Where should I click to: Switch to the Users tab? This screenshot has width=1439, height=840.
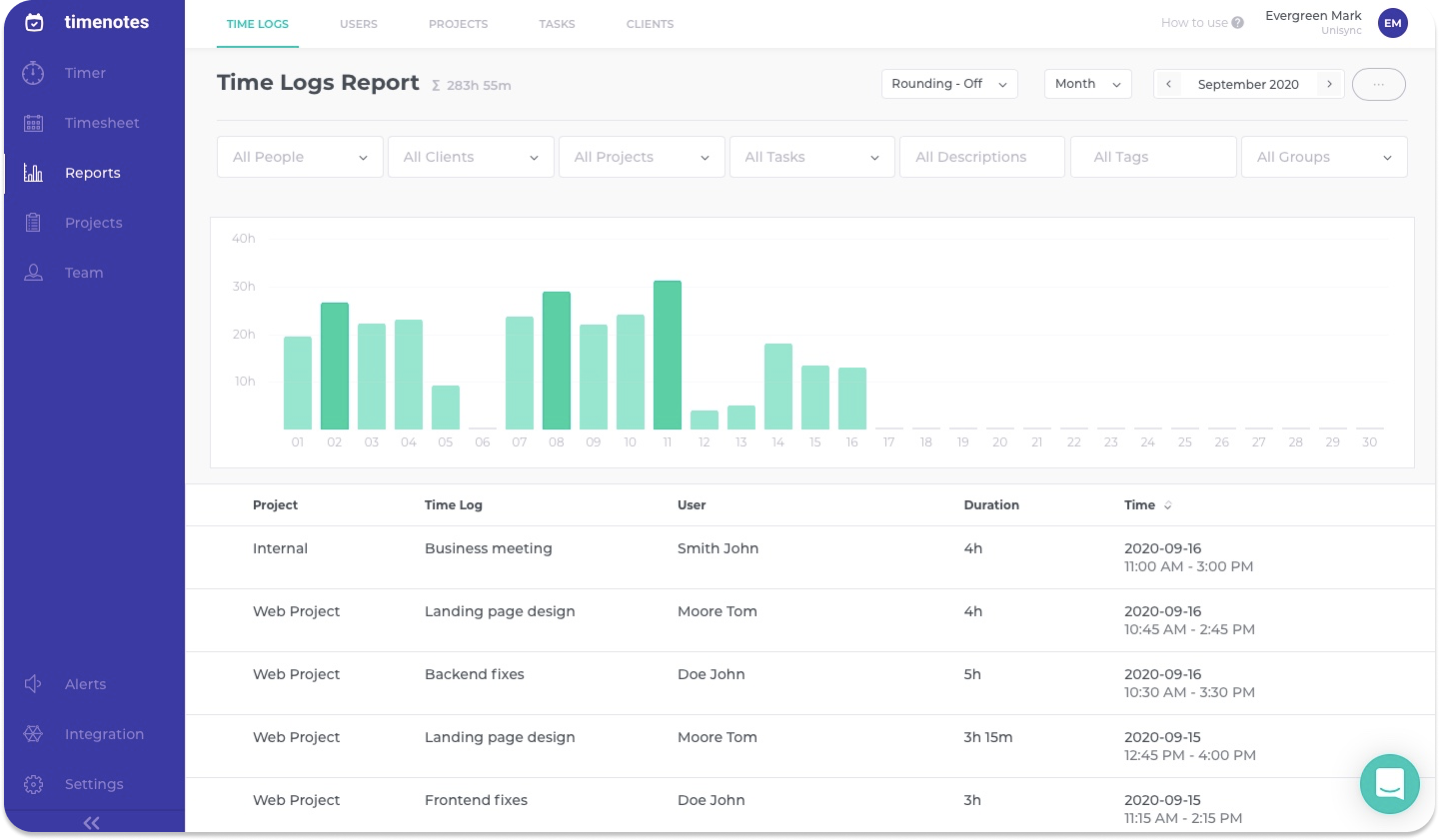pos(359,24)
